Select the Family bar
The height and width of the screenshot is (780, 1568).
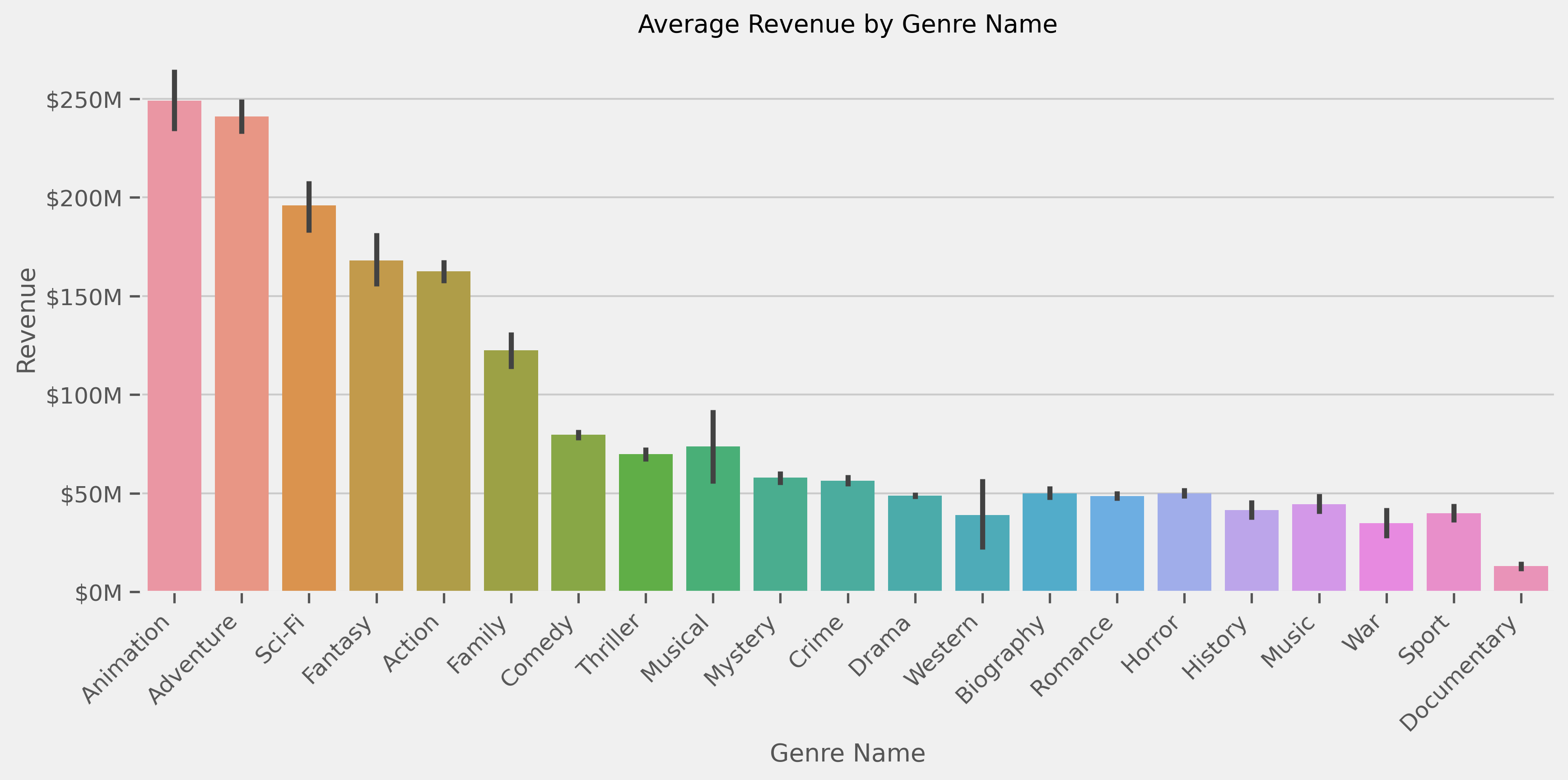pyautogui.click(x=511, y=470)
